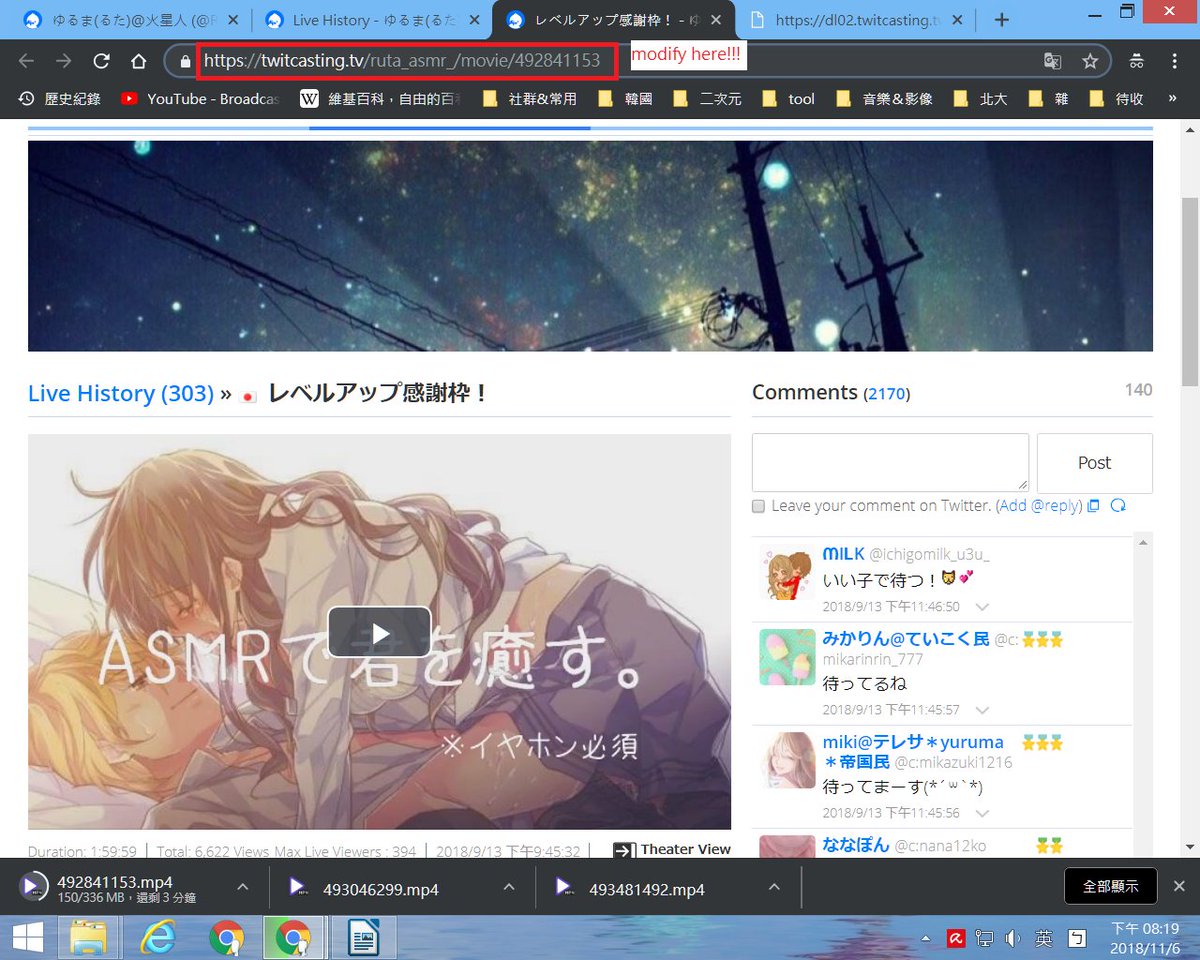Click the Avira antivirus tray icon
1200x960 pixels.
[x=956, y=939]
